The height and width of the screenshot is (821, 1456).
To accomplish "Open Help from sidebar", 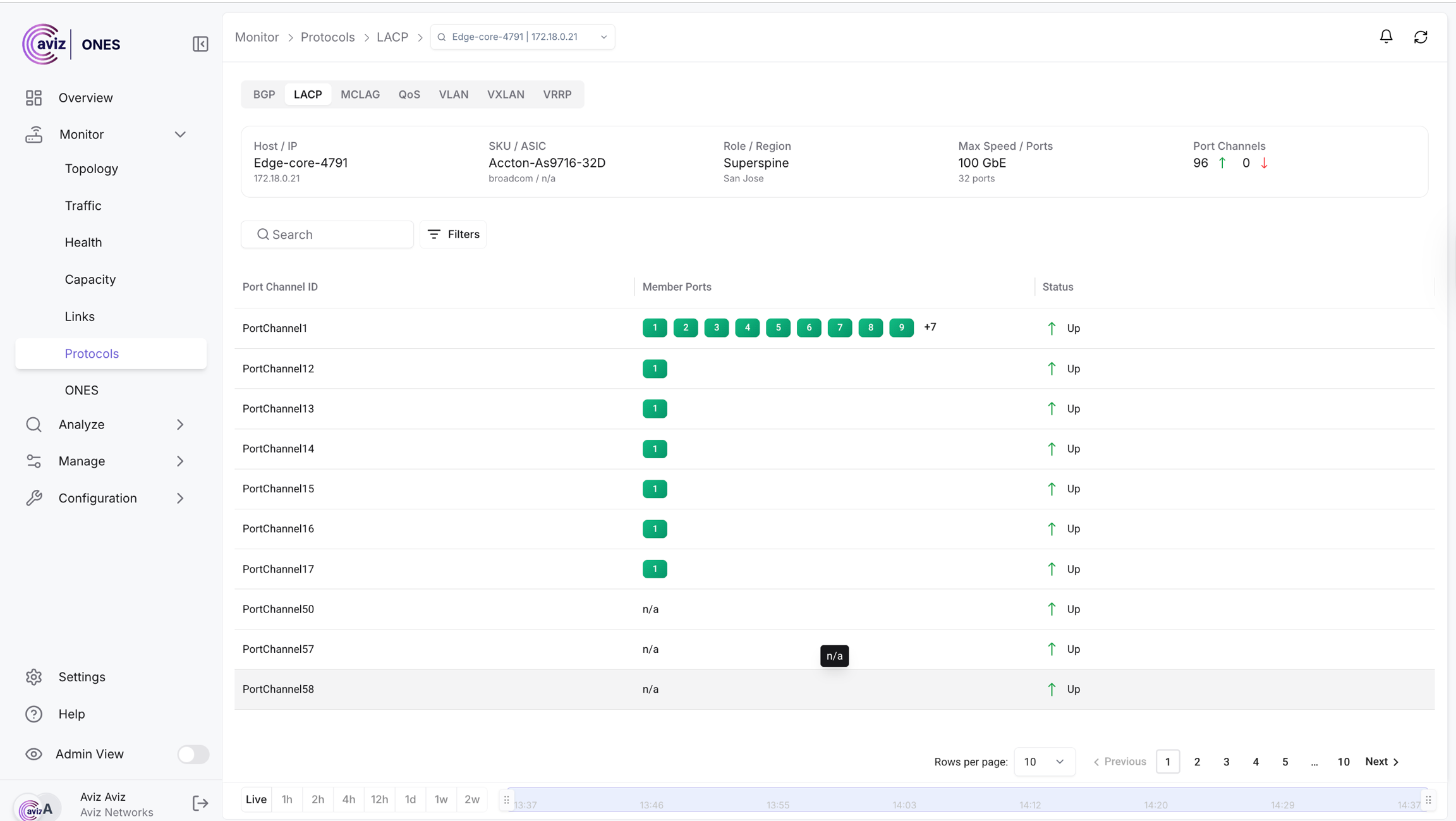I will 71,714.
